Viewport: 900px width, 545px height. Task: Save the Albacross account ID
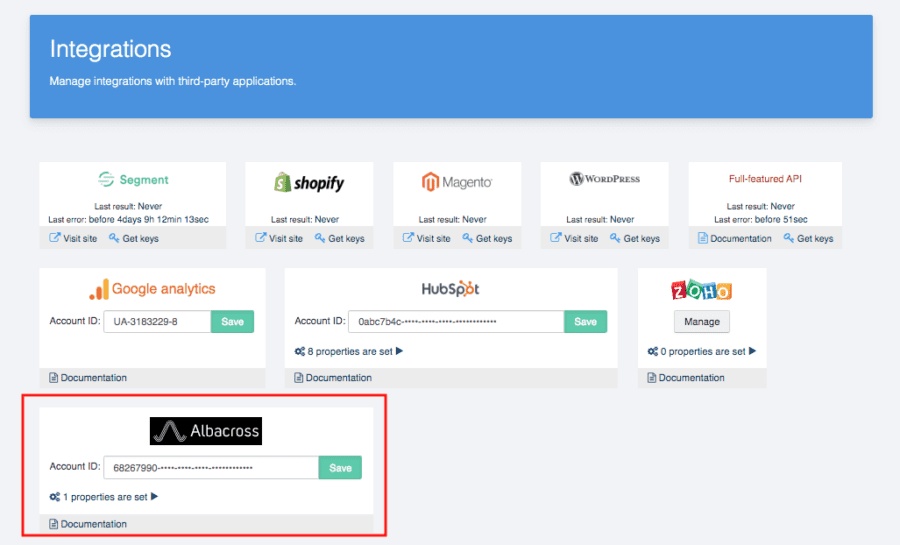point(340,467)
